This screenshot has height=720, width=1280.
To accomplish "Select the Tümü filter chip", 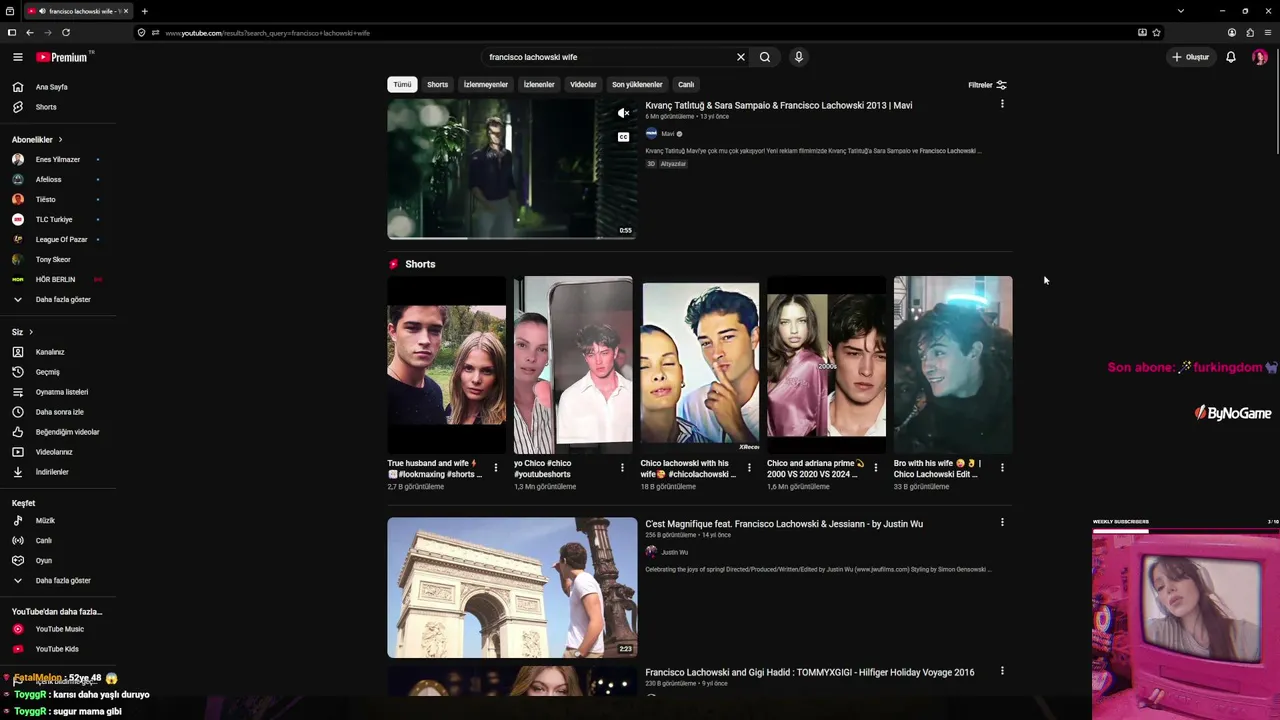I will pyautogui.click(x=402, y=85).
